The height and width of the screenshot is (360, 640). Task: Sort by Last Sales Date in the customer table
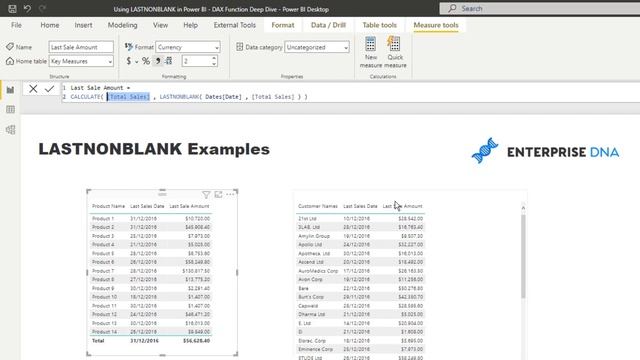coord(360,207)
